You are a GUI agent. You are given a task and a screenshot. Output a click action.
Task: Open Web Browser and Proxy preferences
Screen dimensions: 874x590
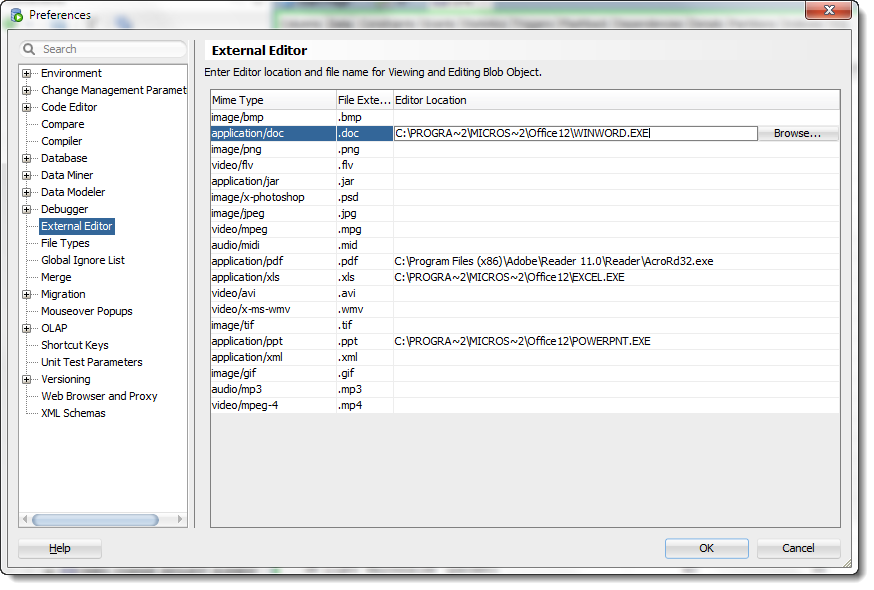[x=99, y=396]
